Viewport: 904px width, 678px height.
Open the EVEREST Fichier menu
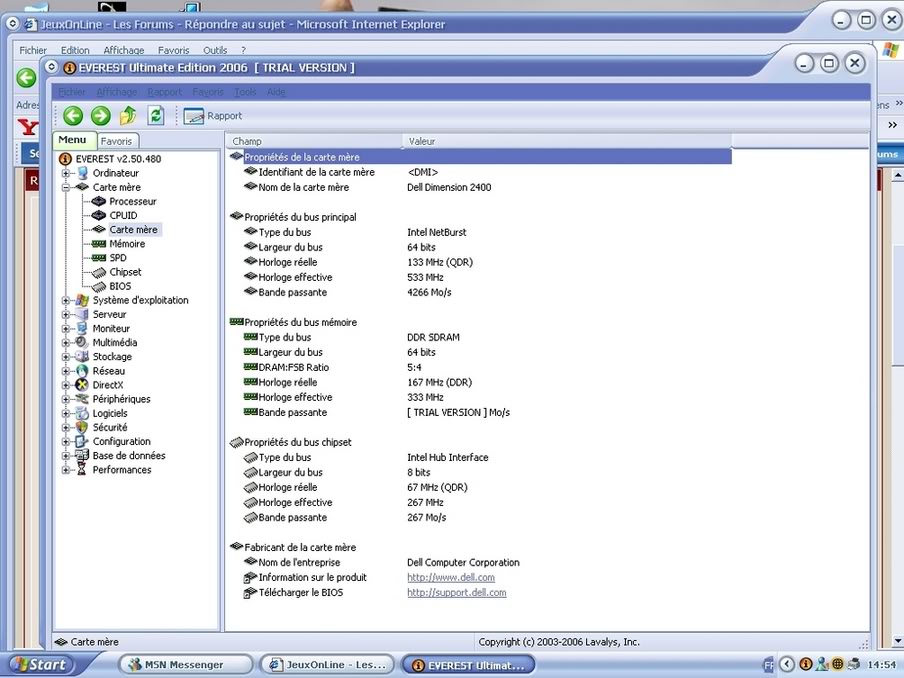(72, 92)
